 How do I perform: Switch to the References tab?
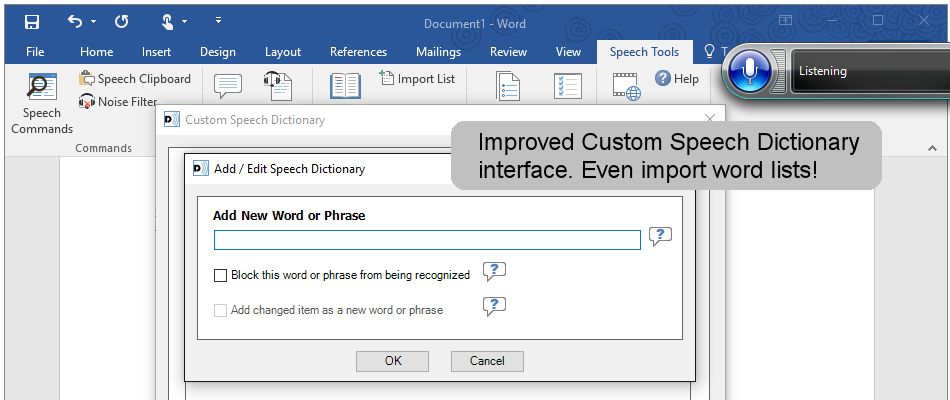pos(358,52)
